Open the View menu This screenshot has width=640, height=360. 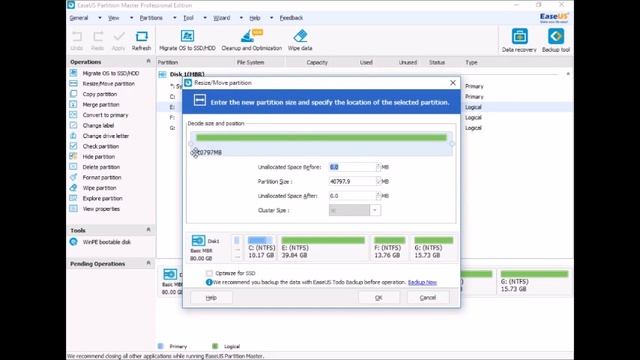pyautogui.click(x=113, y=18)
